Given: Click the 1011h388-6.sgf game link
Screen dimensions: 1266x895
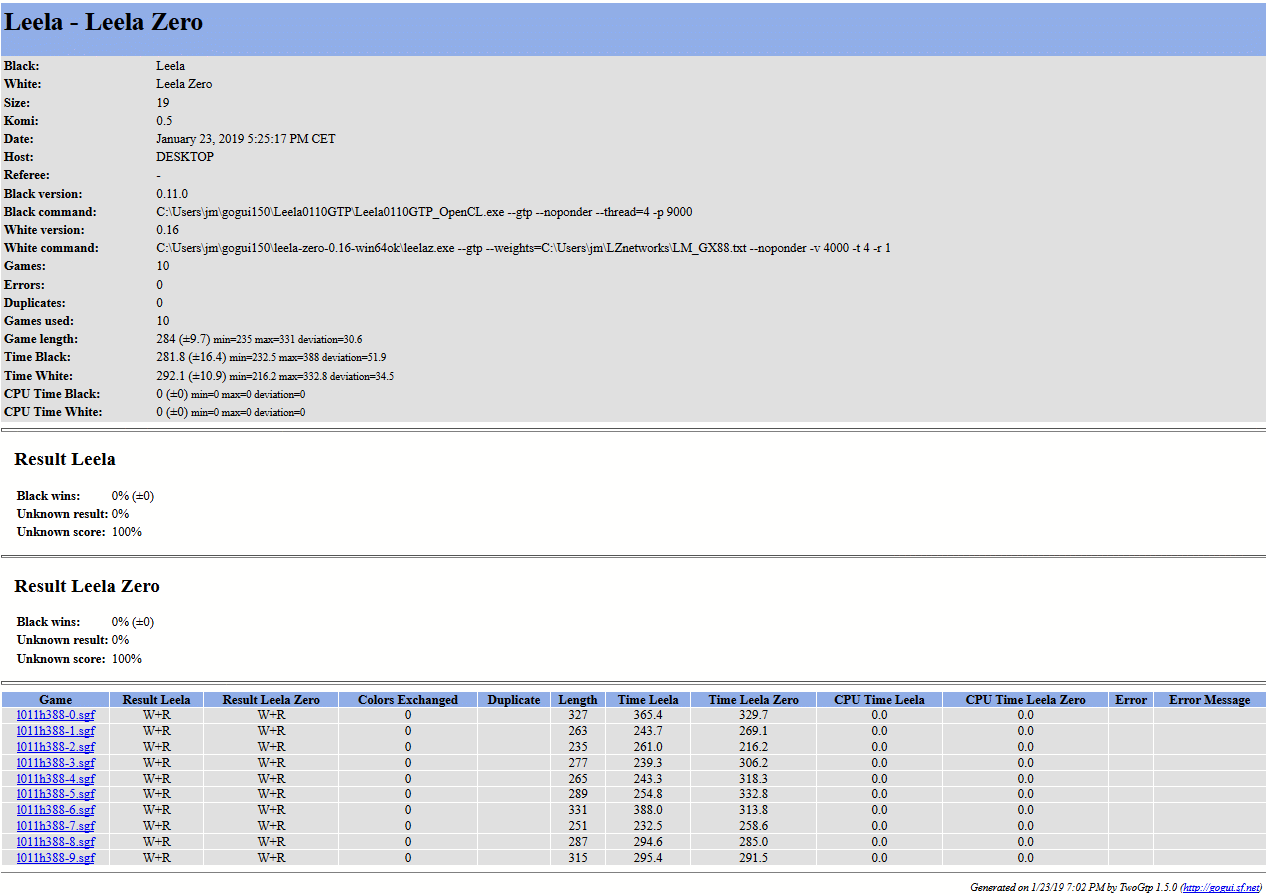Looking at the screenshot, I should 56,810.
